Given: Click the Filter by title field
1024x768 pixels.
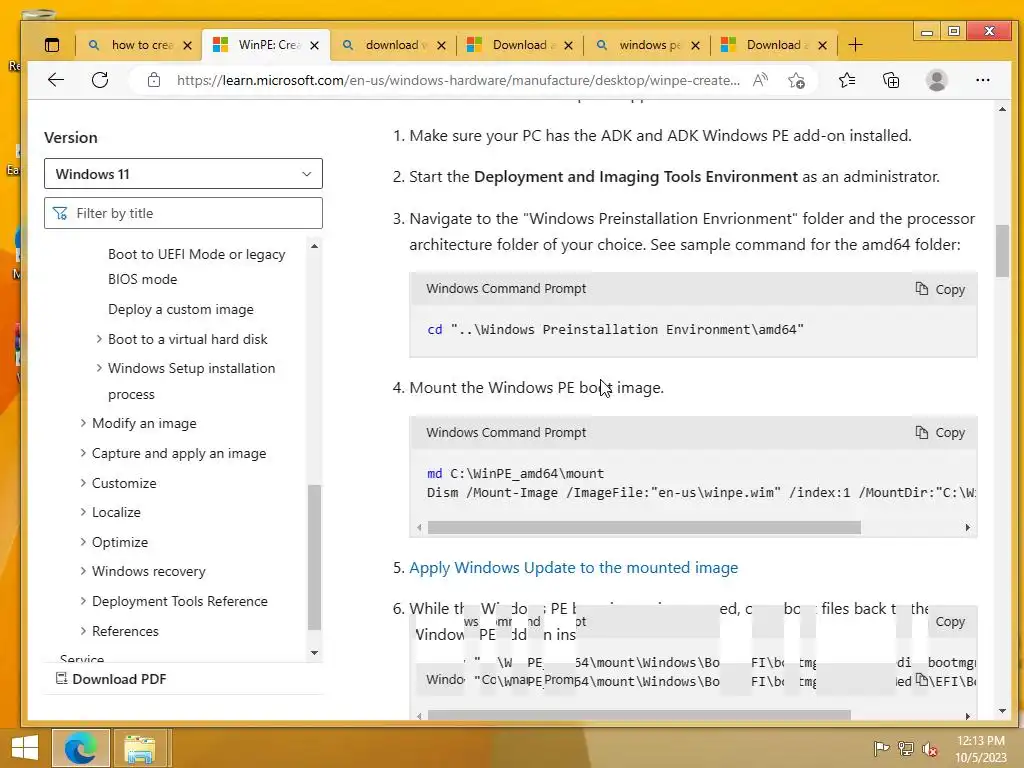Looking at the screenshot, I should coord(183,213).
